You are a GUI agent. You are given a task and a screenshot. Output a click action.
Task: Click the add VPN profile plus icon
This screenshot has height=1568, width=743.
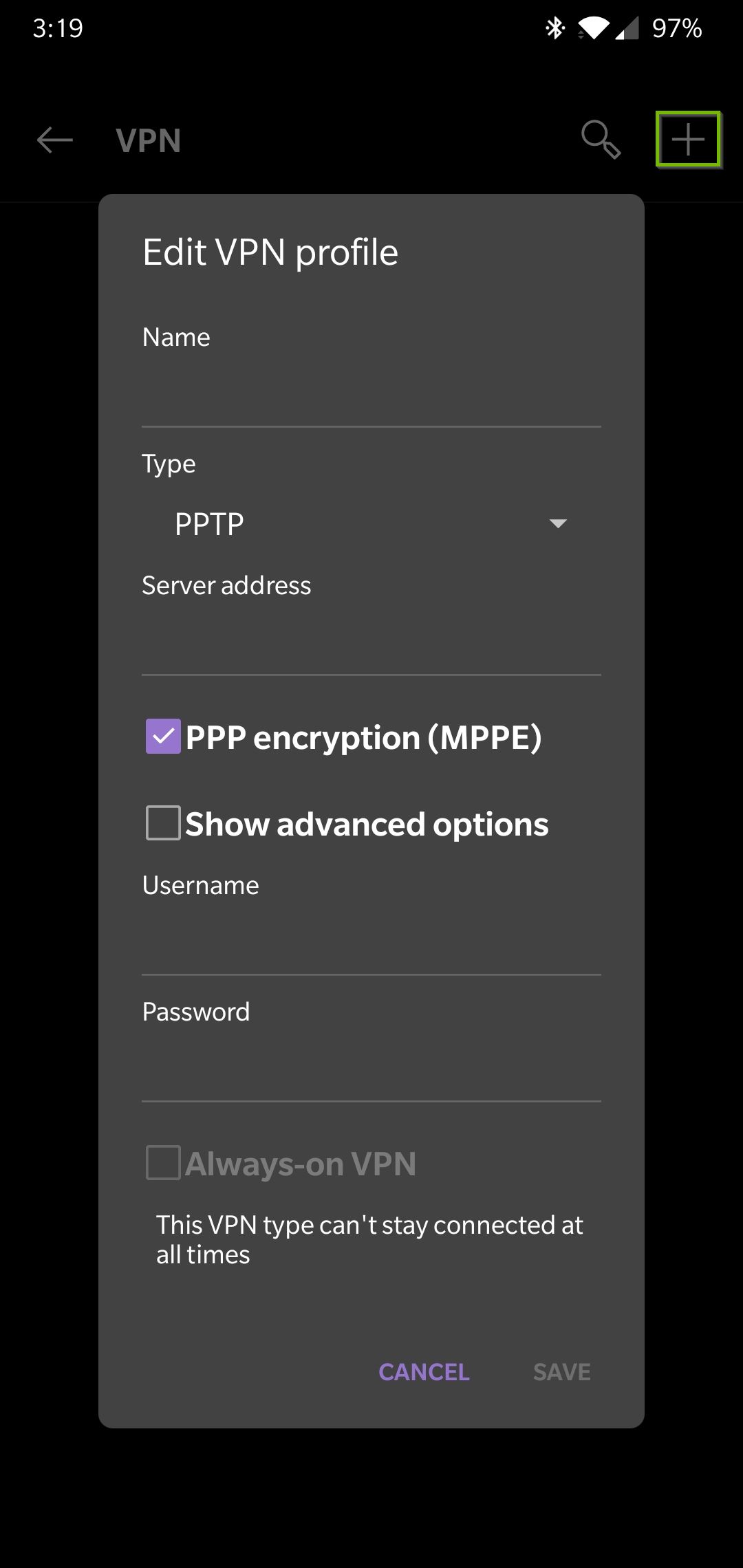[x=688, y=140]
